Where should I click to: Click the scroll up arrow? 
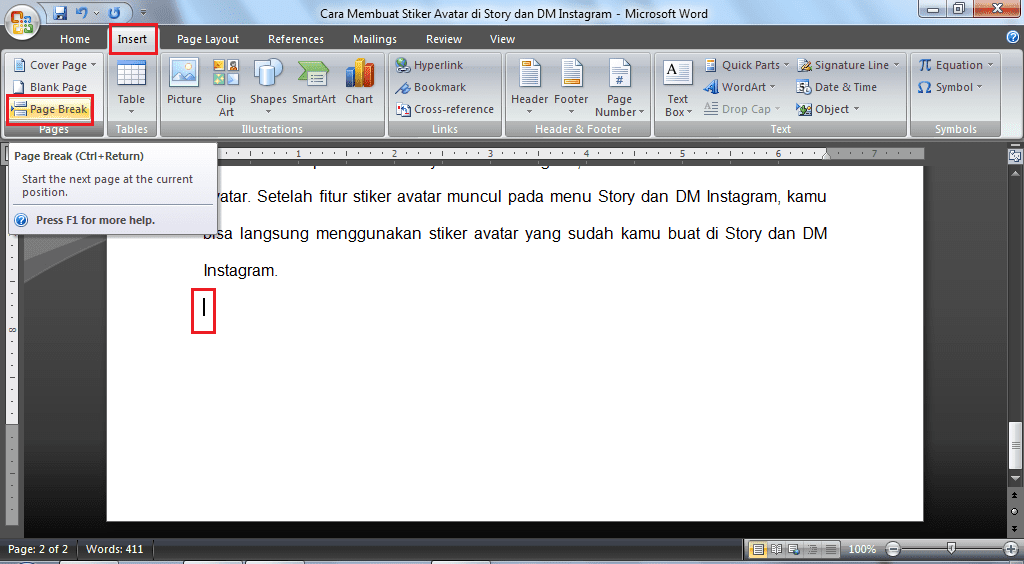(x=1014, y=174)
